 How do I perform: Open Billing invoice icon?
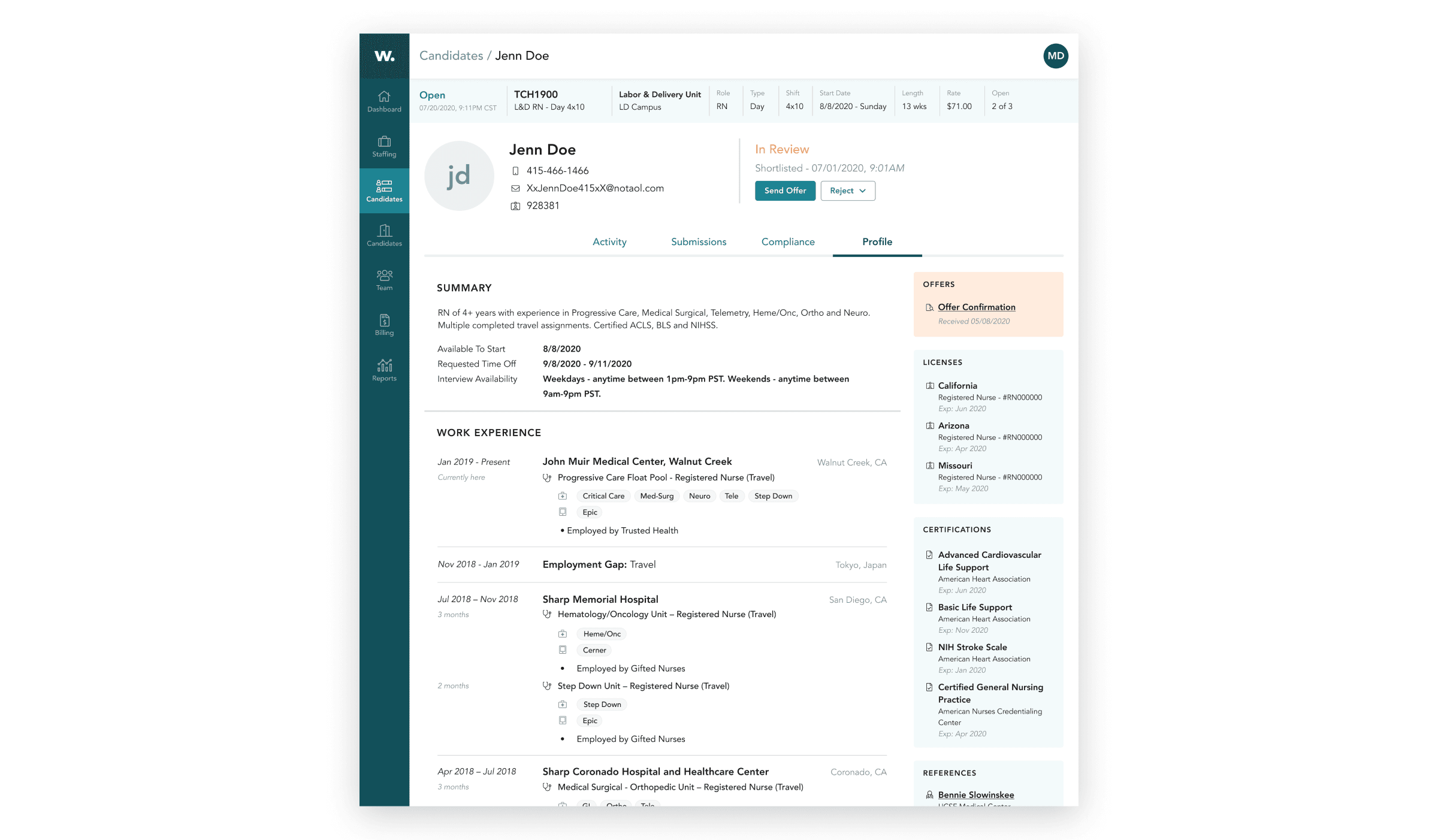[384, 321]
